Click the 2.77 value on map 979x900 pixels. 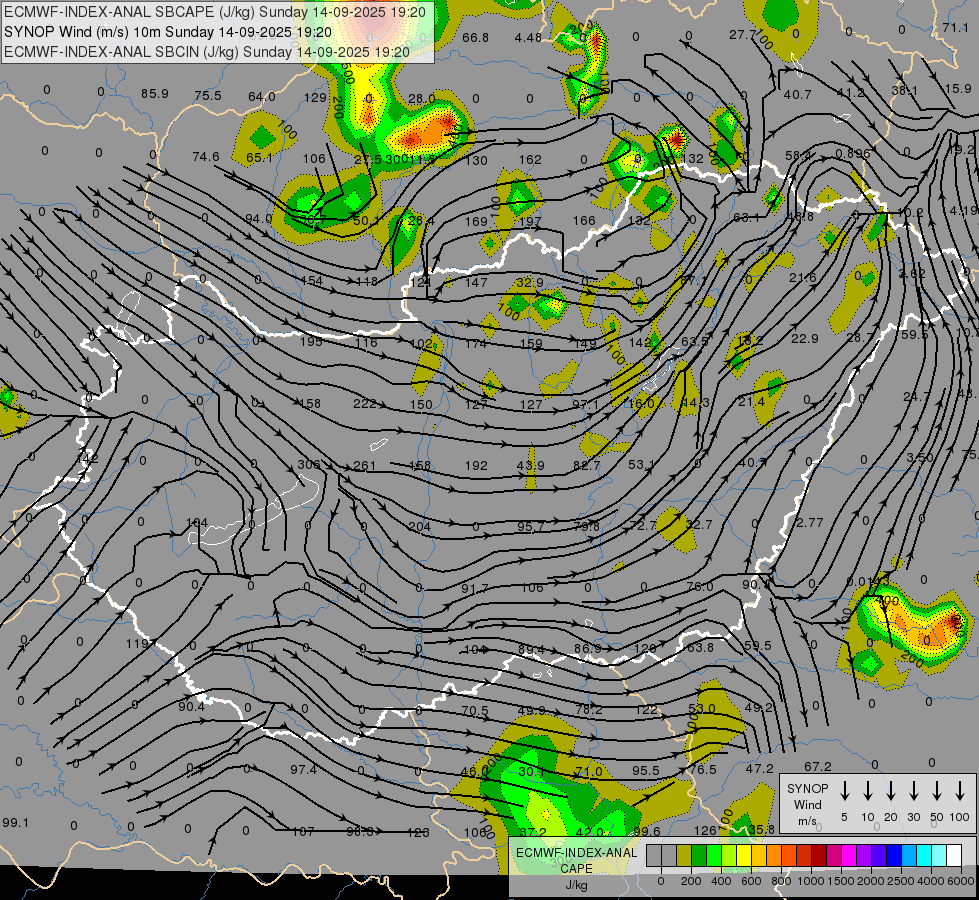click(810, 522)
